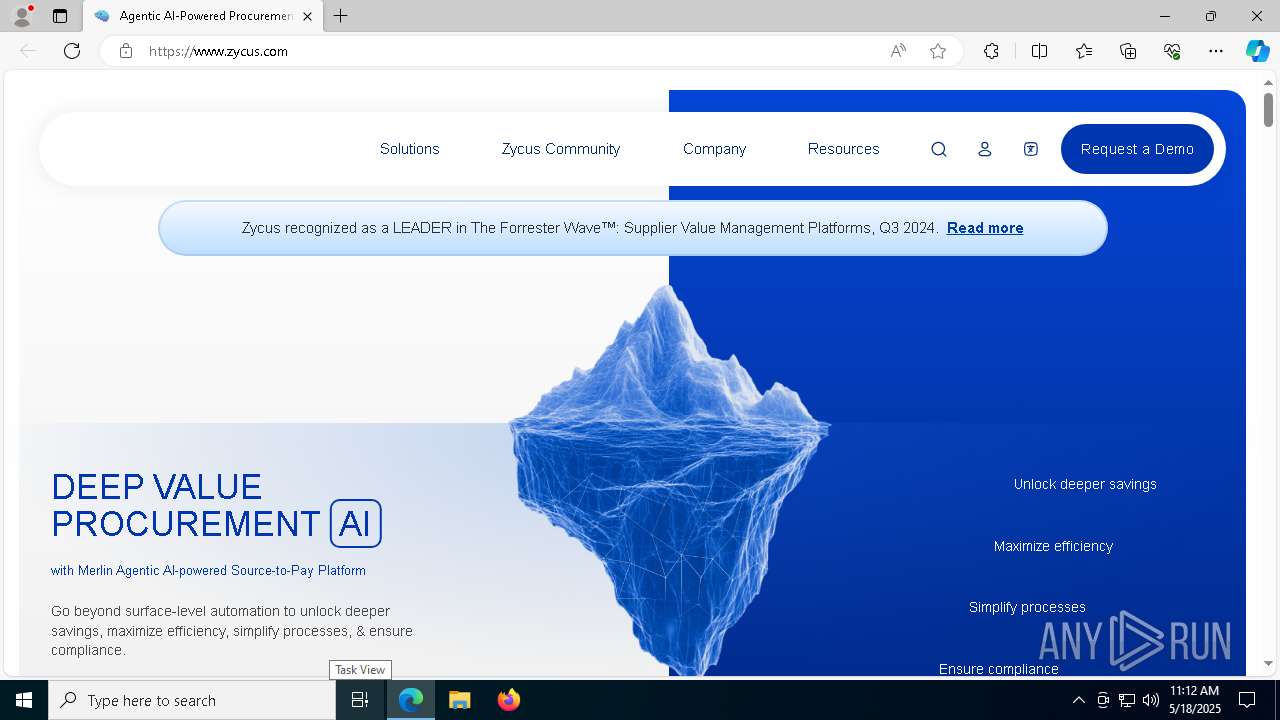1280x720 pixels.
Task: Click Request a Demo button
Action: point(1137,149)
